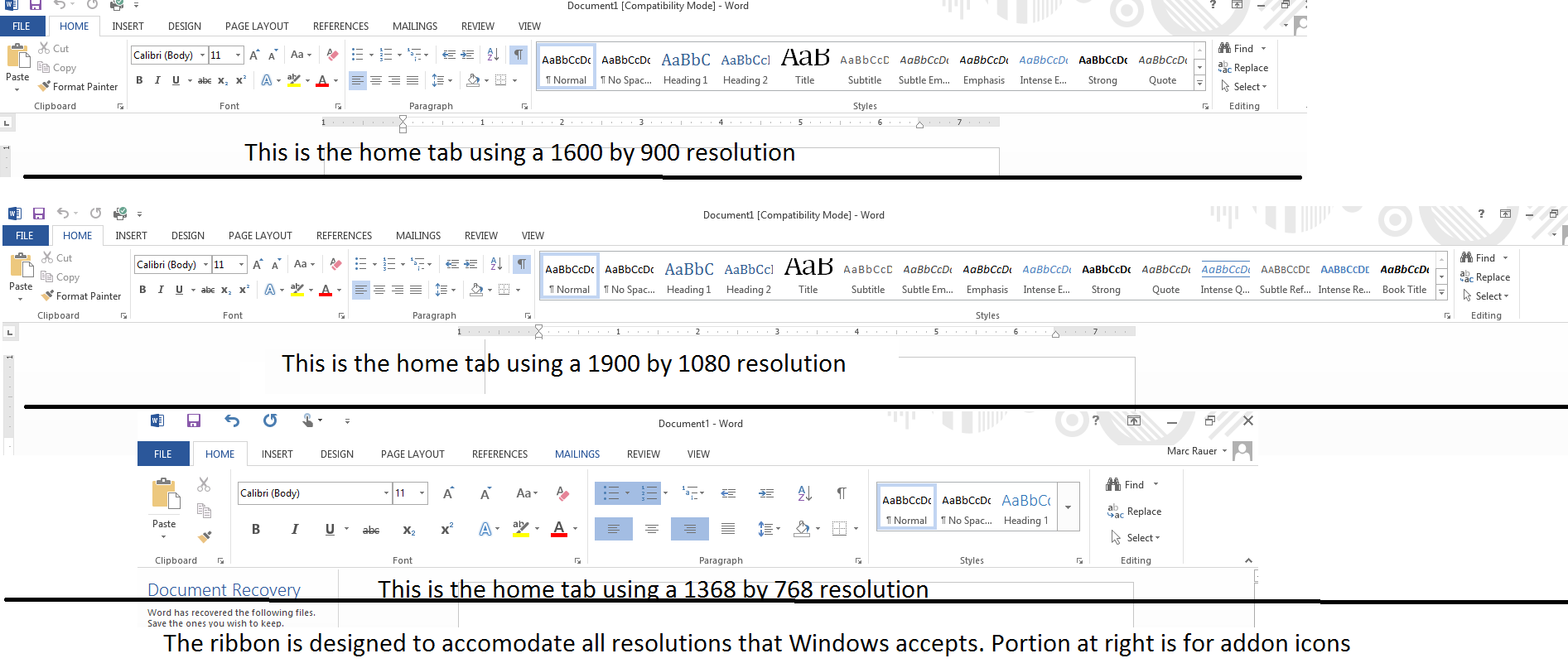Click the Clear Formatting icon in the middle 1900x1080 ribbon
Viewport: 1568px width, 663px height.
335,264
